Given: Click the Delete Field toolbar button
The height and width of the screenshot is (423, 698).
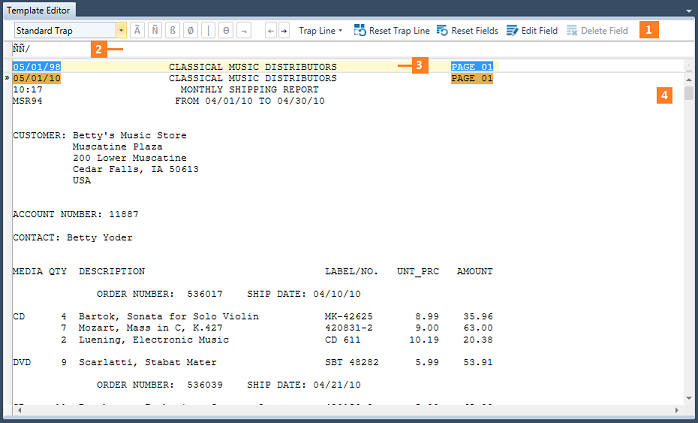Looking at the screenshot, I should click(597, 31).
